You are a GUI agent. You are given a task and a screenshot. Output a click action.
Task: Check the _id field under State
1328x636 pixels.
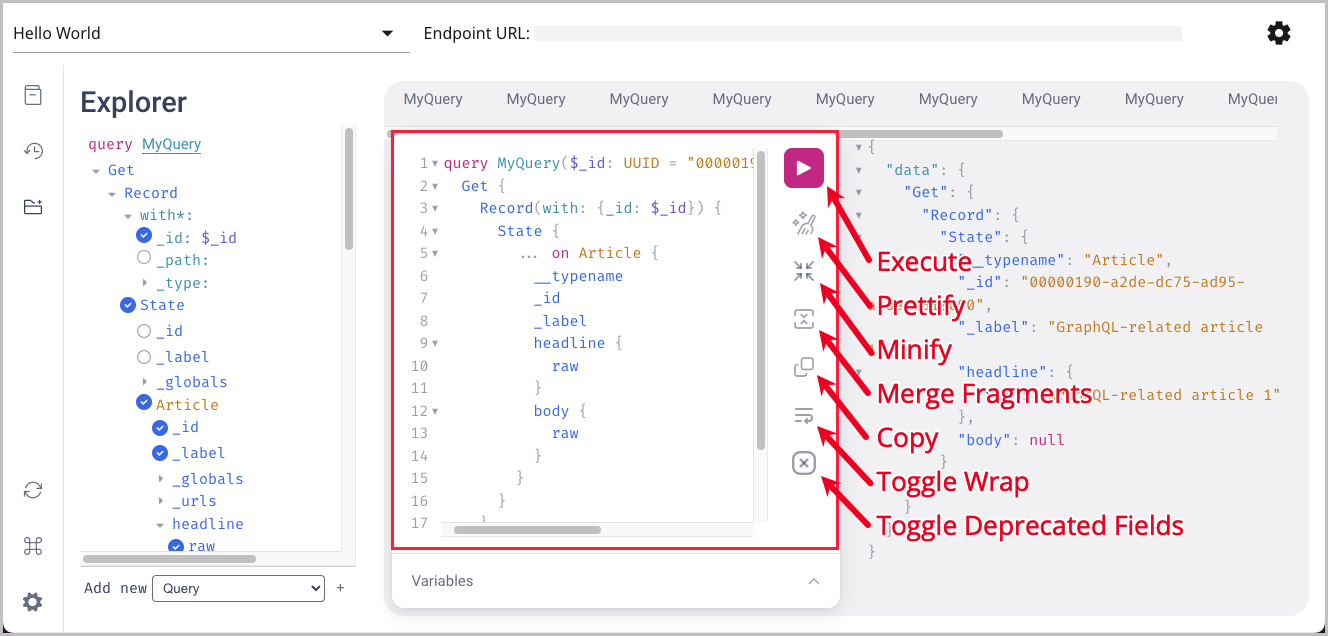click(x=144, y=331)
